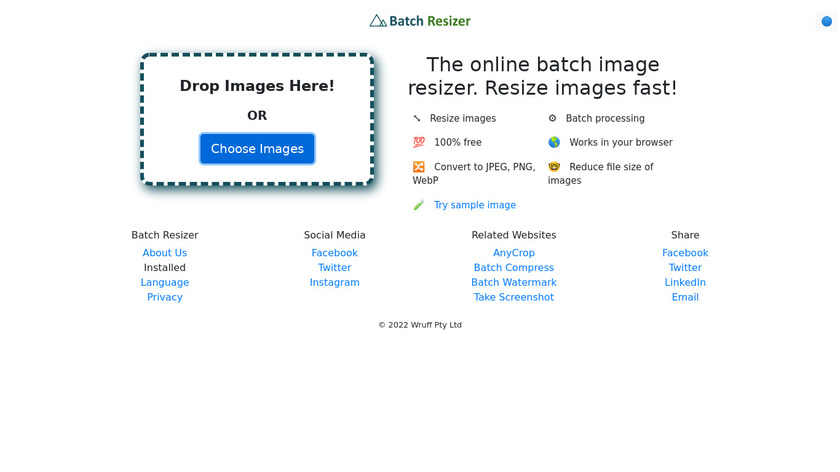Click the Reduce file size of images text
Viewport: 840px width, 472px height.
(601, 174)
